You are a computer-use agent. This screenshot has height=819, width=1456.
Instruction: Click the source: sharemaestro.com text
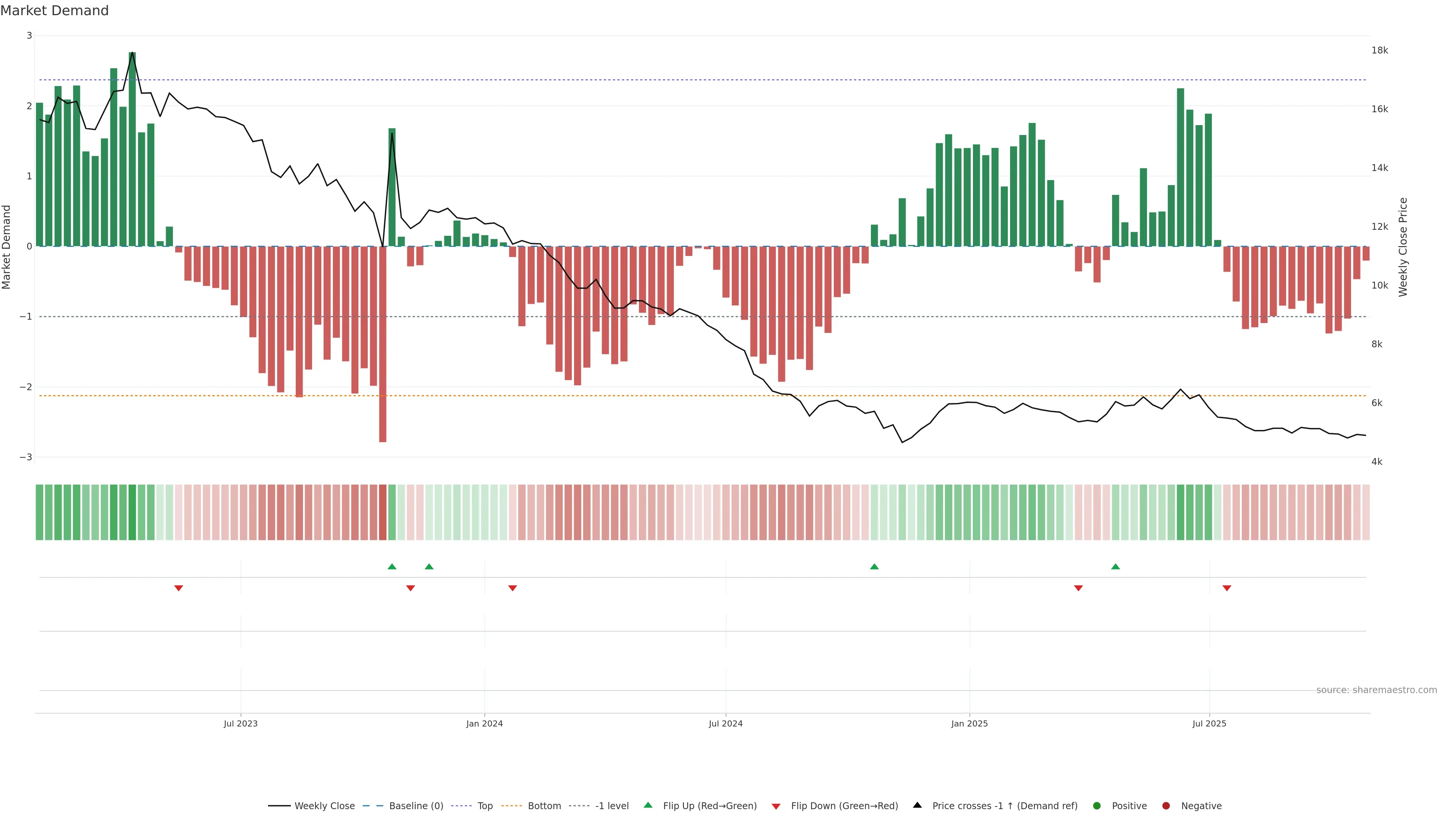(x=1376, y=690)
